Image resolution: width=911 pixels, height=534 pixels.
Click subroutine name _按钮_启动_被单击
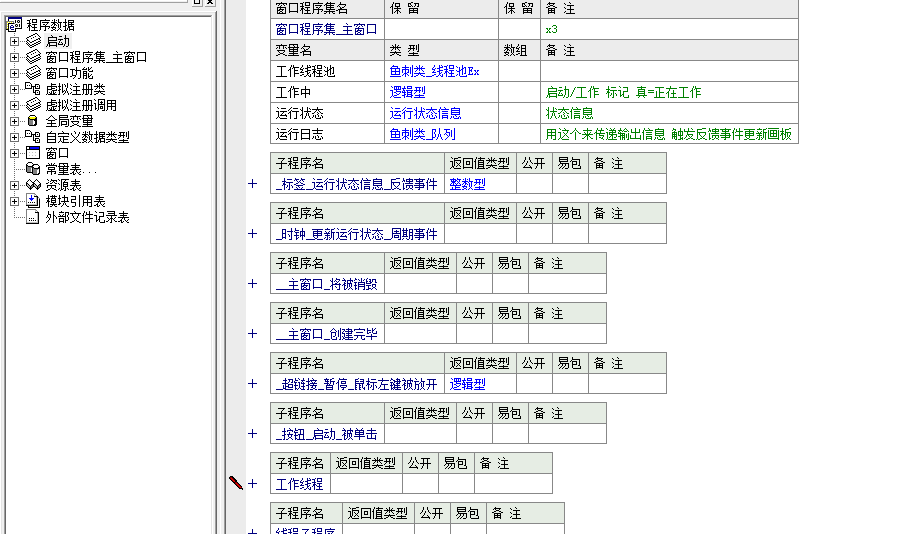[327, 434]
